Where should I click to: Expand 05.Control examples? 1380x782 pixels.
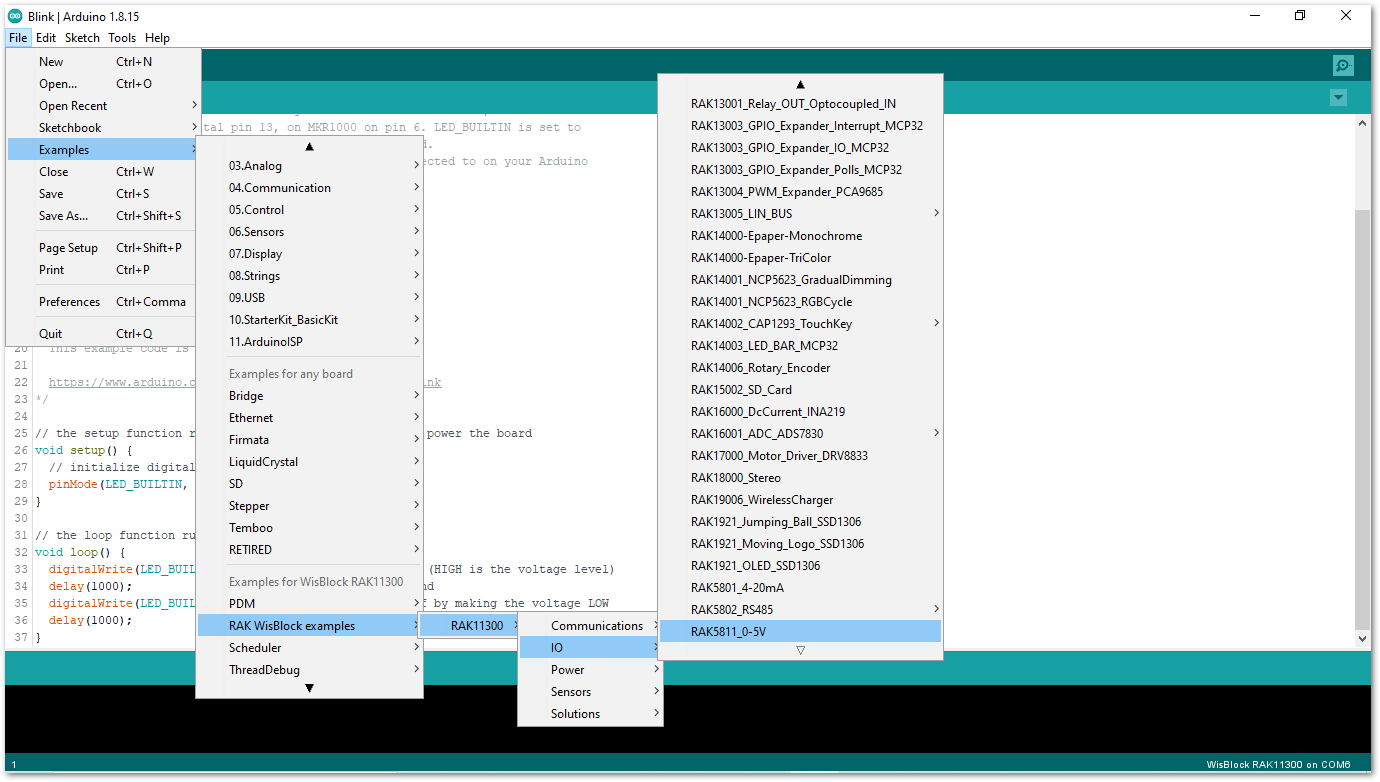(310, 210)
